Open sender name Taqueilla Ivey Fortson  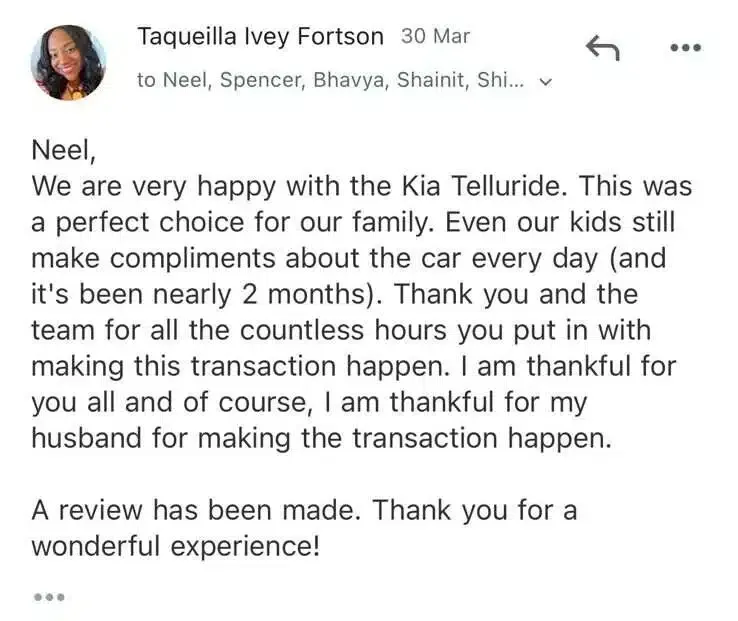260,37
